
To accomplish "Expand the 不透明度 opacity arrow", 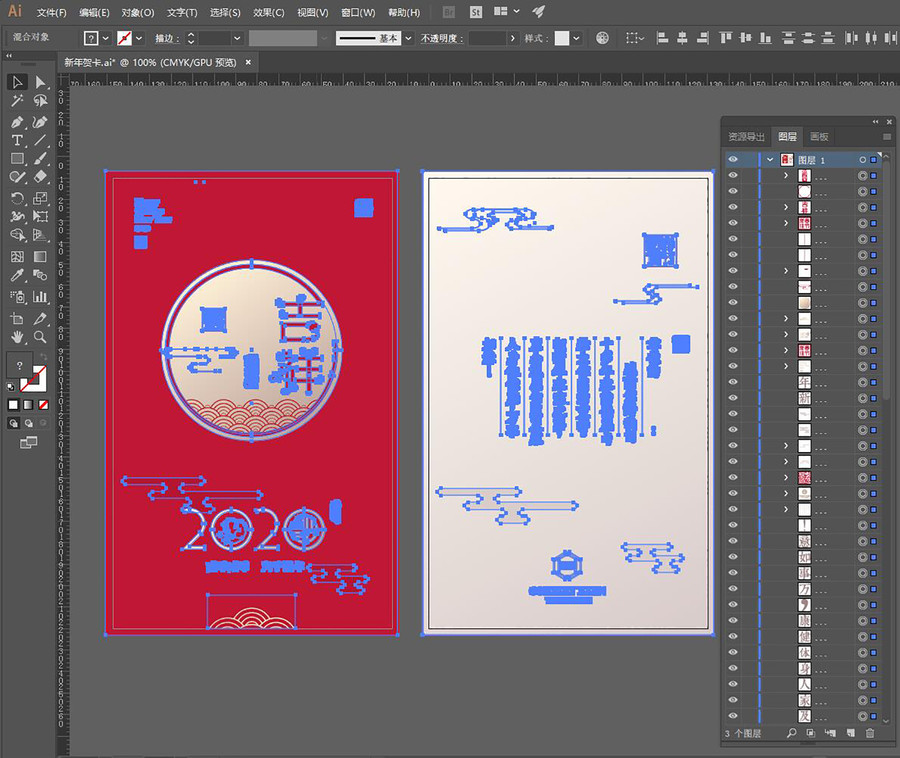I will pyautogui.click(x=513, y=38).
